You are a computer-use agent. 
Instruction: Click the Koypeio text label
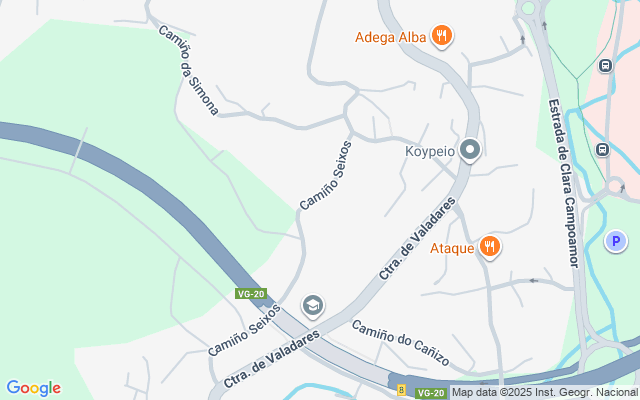[430, 151]
